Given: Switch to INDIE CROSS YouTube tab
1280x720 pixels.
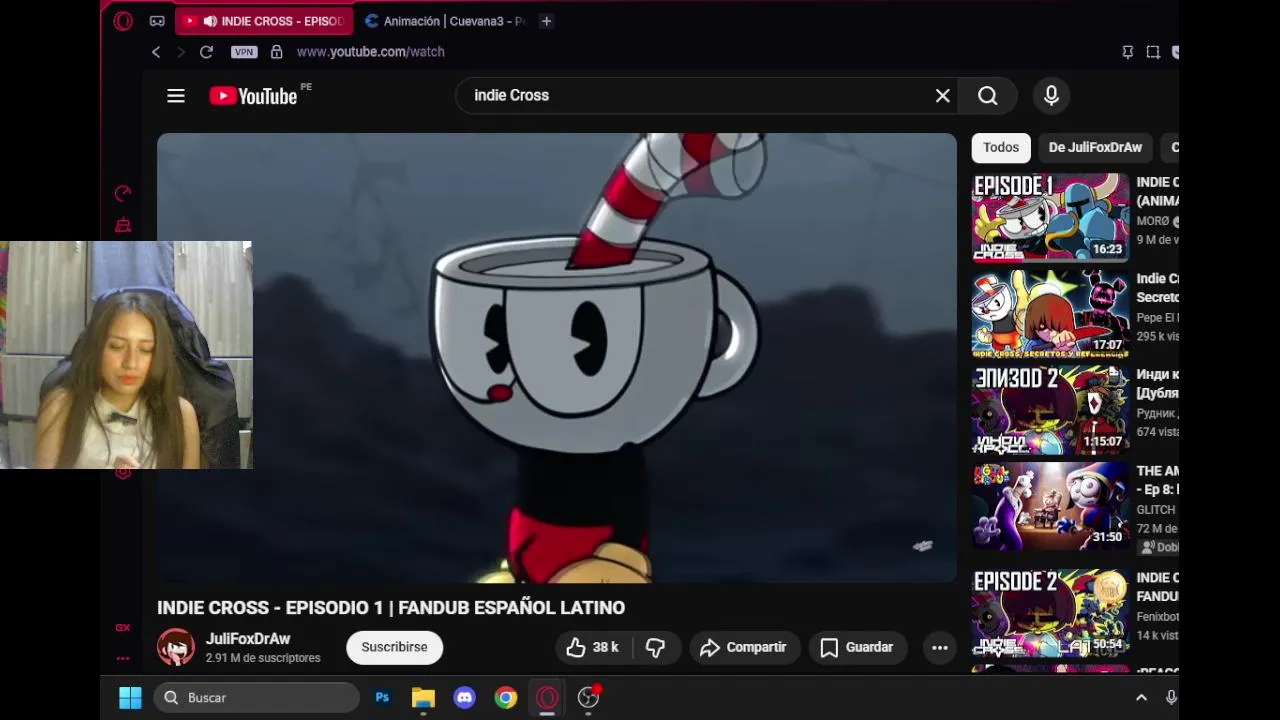Looking at the screenshot, I should click(x=265, y=21).
